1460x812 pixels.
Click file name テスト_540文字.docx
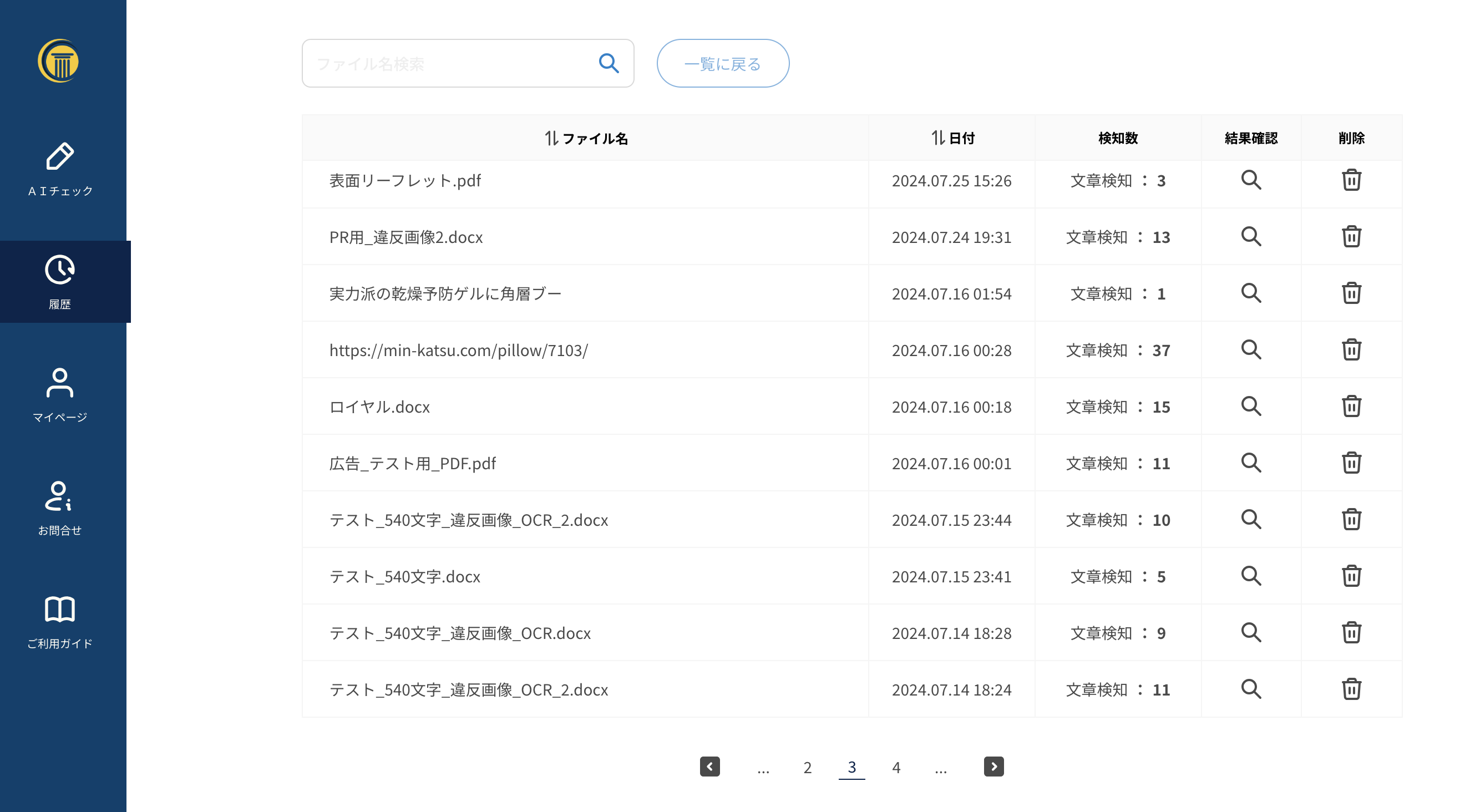(x=405, y=577)
